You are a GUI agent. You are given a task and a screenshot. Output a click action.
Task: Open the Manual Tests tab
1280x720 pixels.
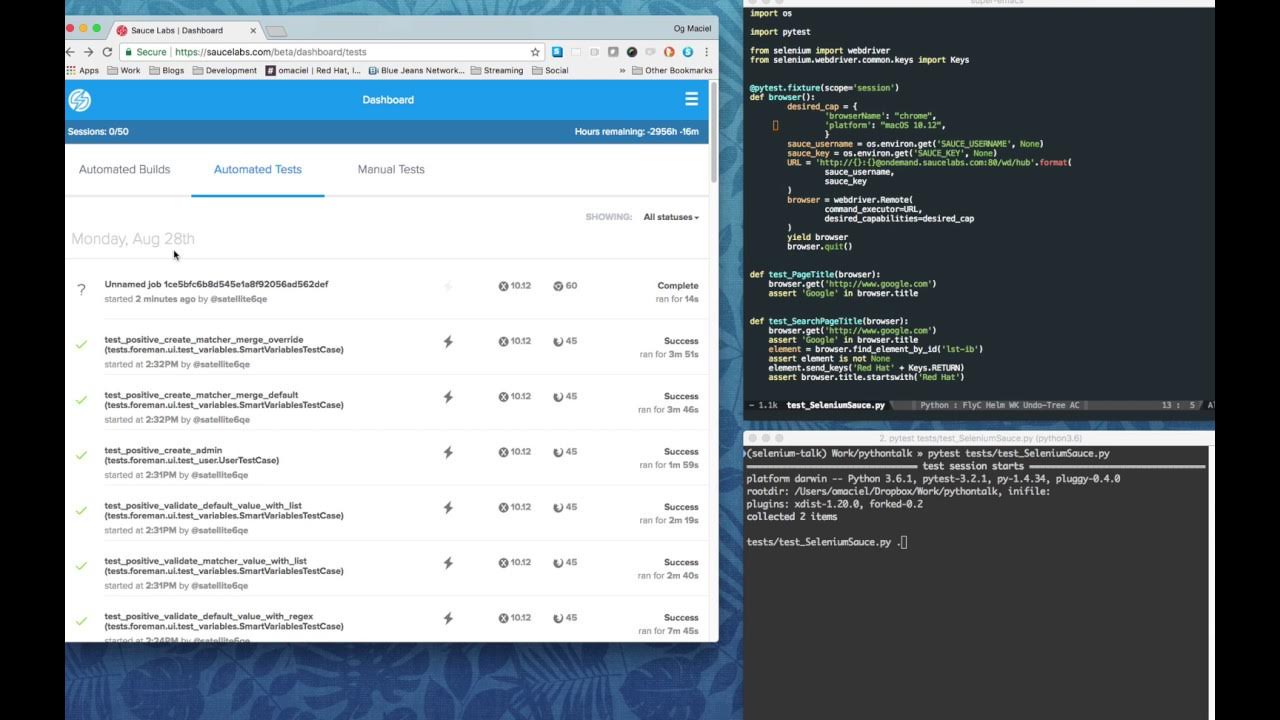(391, 169)
